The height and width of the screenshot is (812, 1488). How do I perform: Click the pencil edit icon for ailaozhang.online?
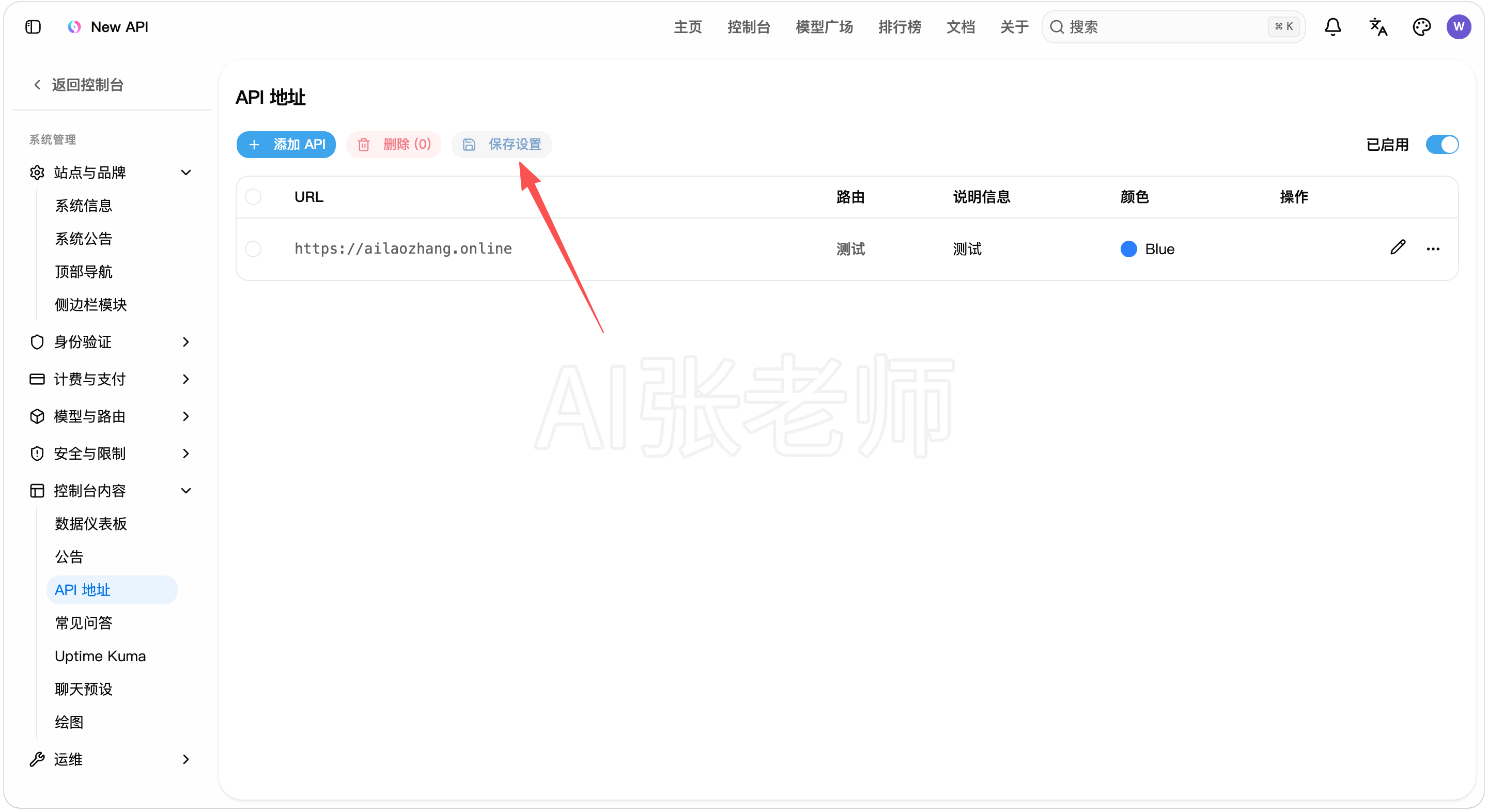pyautogui.click(x=1398, y=248)
